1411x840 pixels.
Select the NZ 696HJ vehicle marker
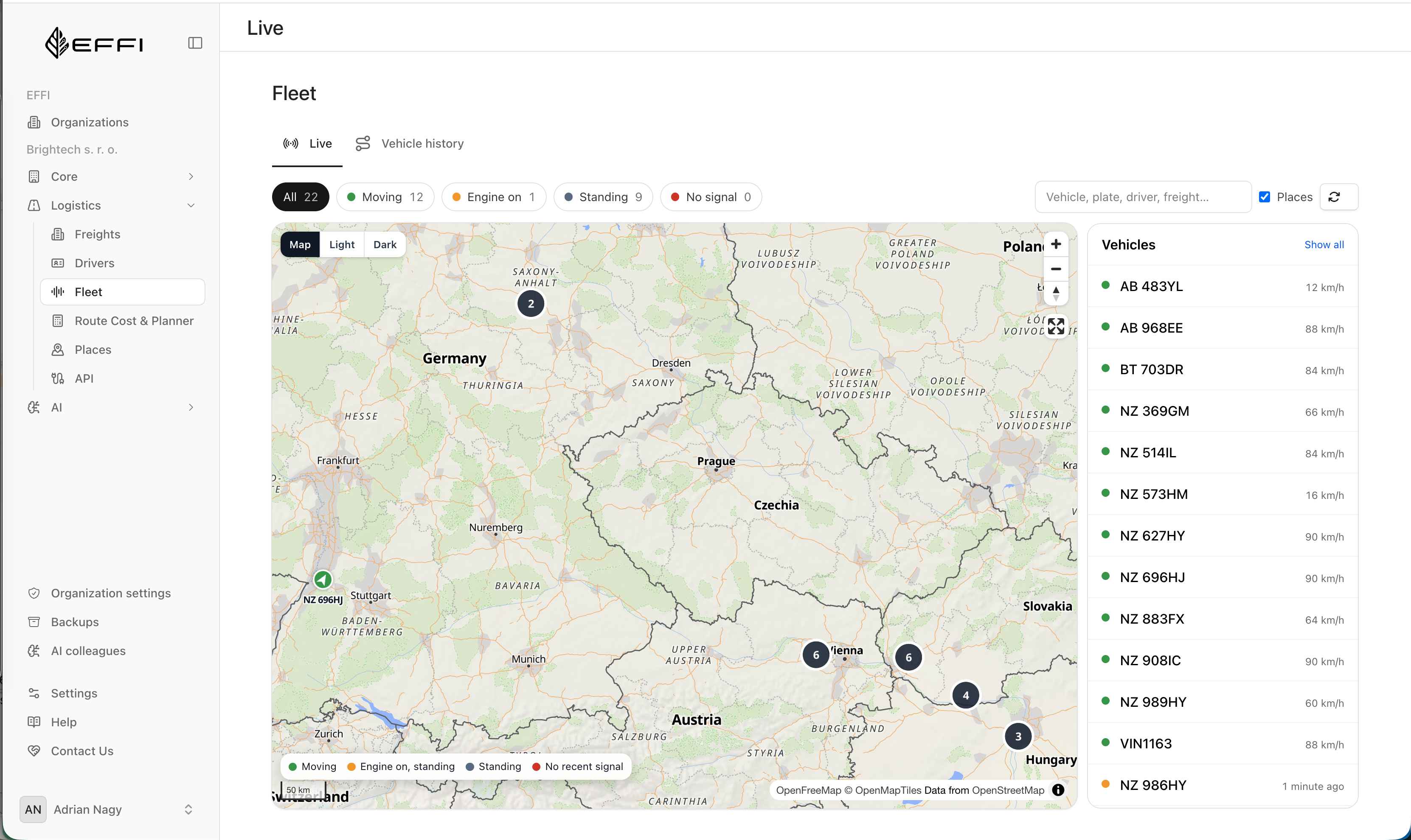point(323,579)
